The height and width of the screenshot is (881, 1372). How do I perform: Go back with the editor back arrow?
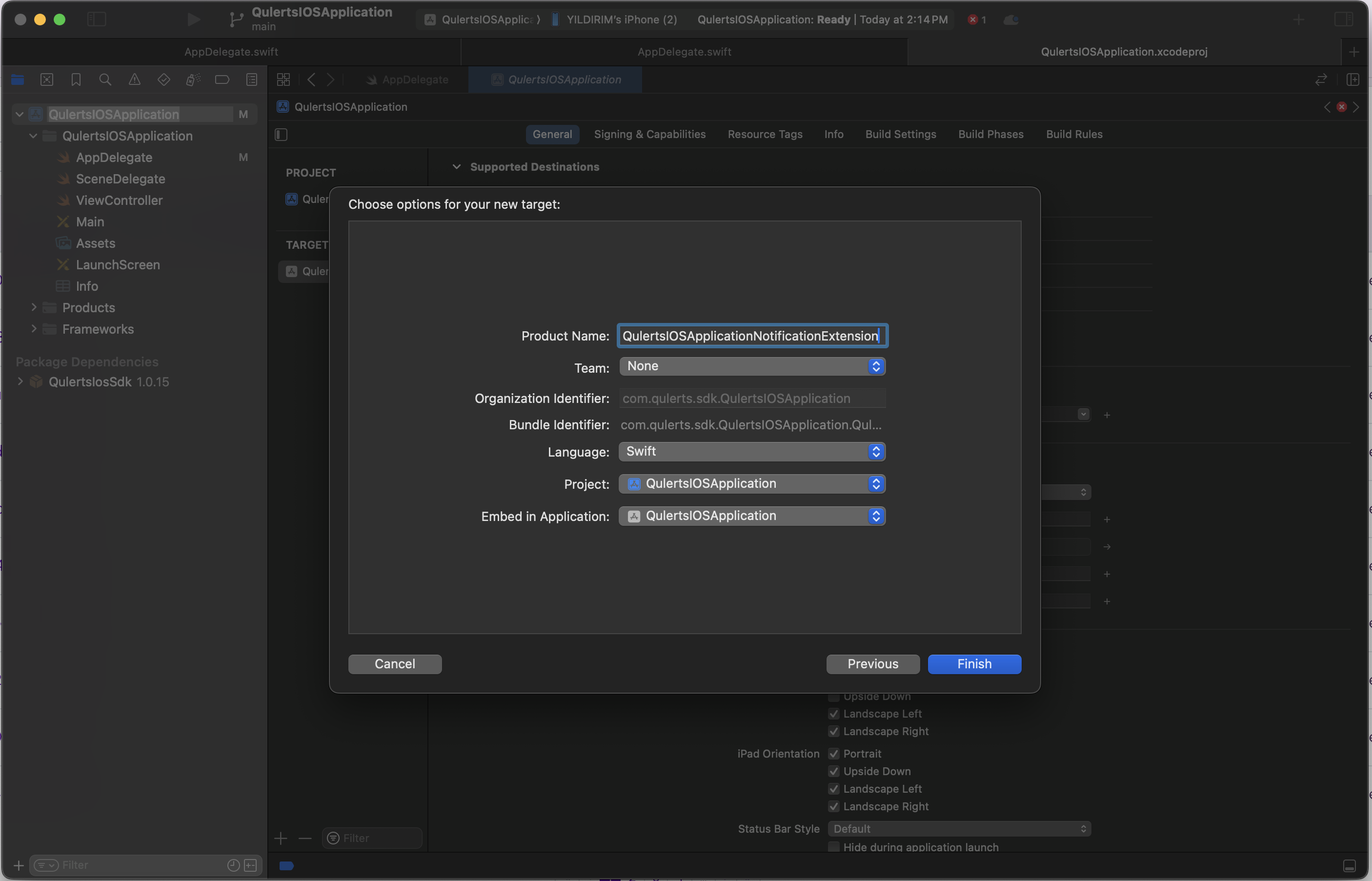tap(311, 80)
